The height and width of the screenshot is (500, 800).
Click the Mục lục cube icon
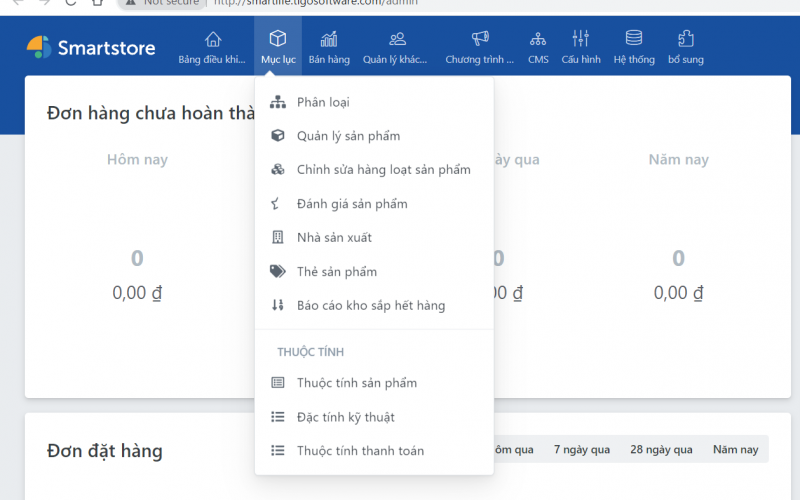(x=278, y=38)
